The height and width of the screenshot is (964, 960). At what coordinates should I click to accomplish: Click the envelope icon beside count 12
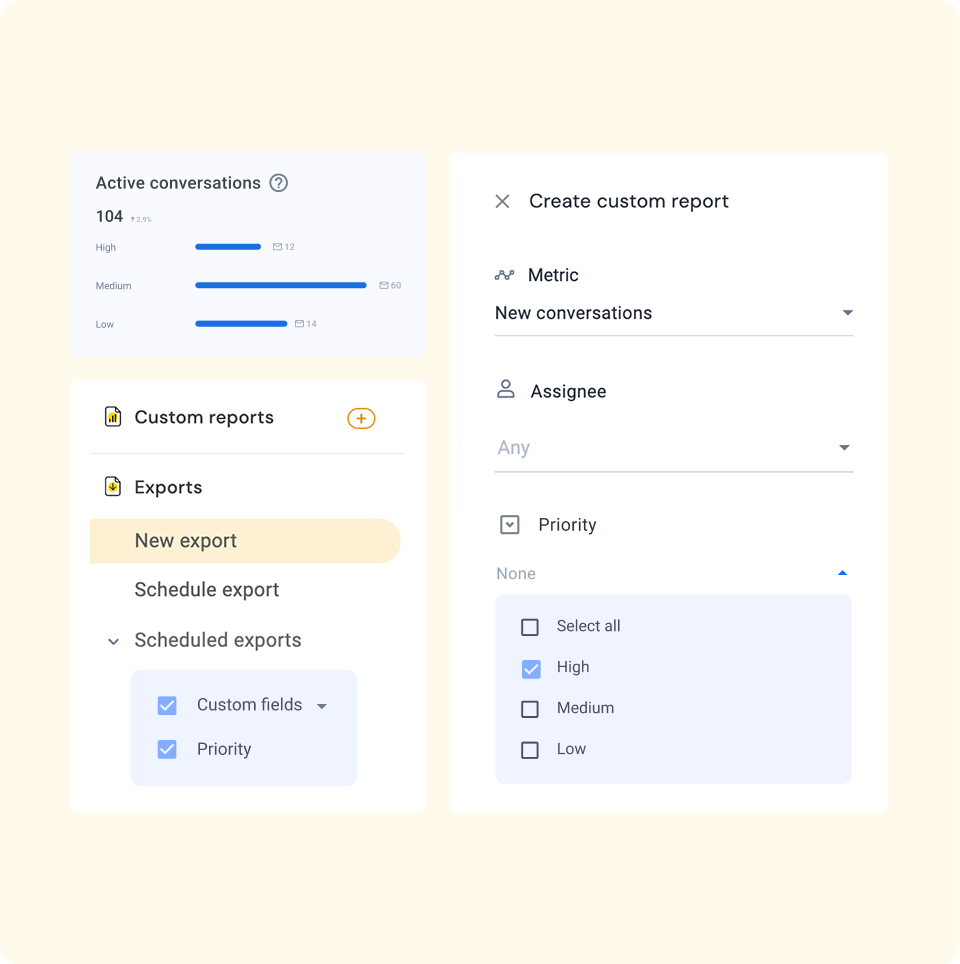pyautogui.click(x=278, y=246)
